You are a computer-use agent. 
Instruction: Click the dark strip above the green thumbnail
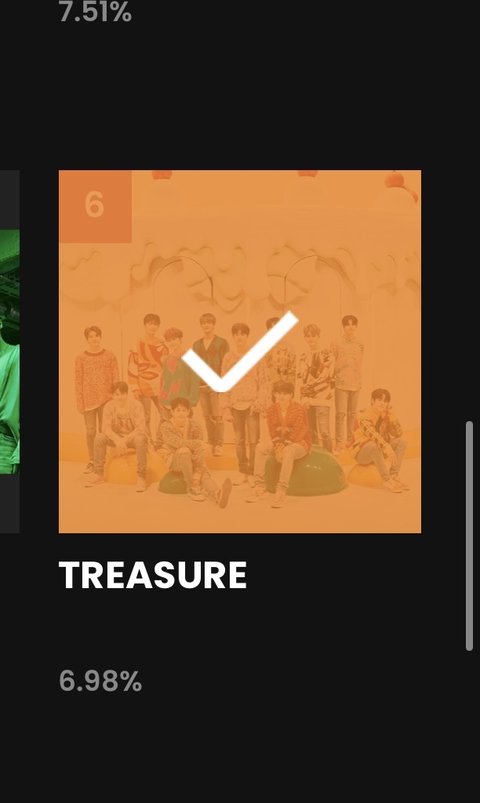pyautogui.click(x=10, y=200)
